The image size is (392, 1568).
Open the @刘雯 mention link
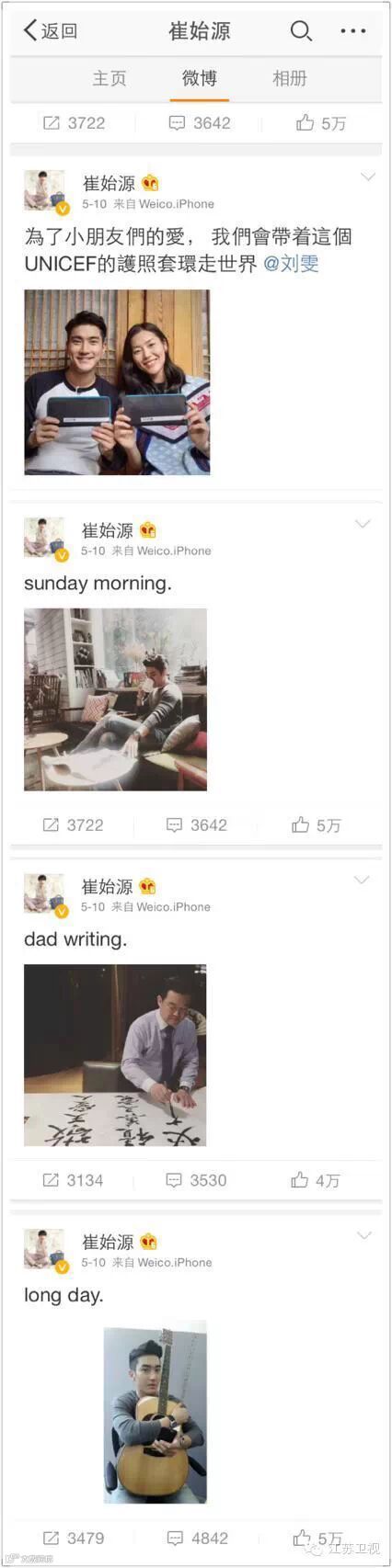[x=291, y=265]
